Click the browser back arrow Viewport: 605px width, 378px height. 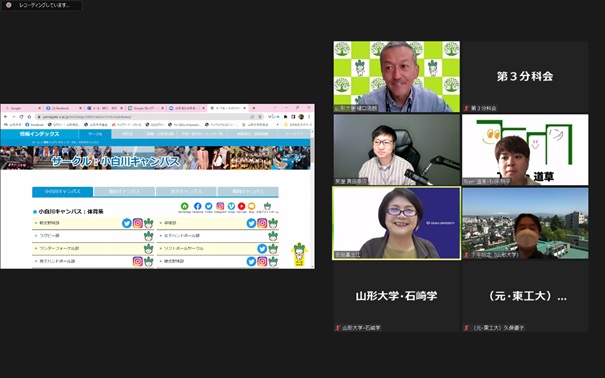pyautogui.click(x=6, y=116)
